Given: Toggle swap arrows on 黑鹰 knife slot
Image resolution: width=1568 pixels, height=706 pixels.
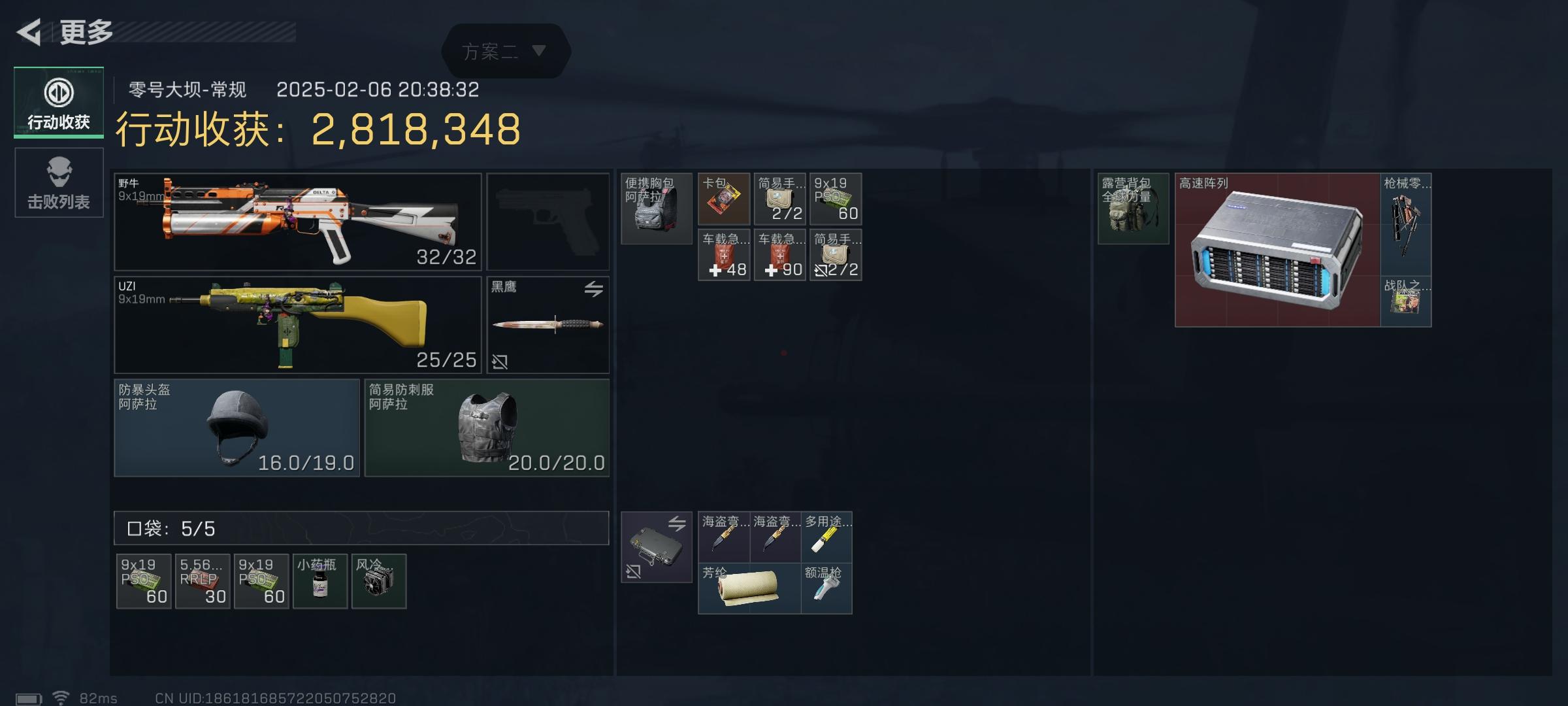Looking at the screenshot, I should (593, 288).
